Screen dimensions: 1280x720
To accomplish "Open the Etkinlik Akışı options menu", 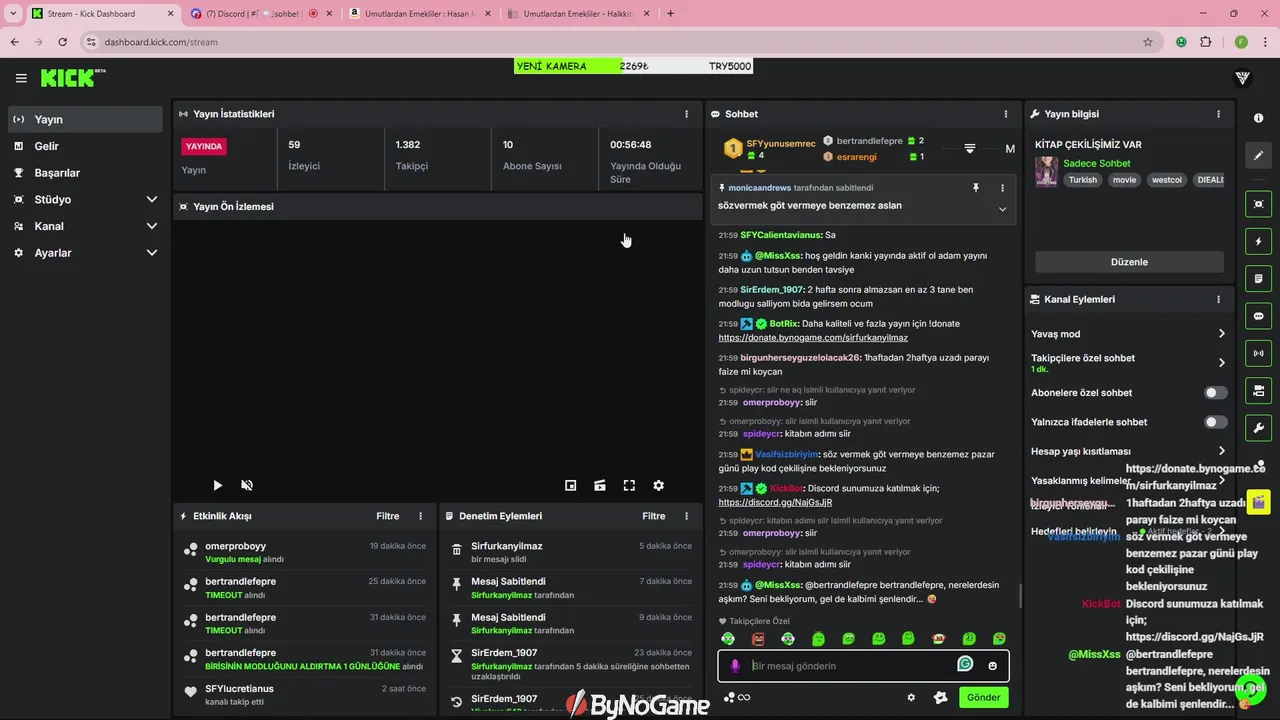I will (x=420, y=516).
